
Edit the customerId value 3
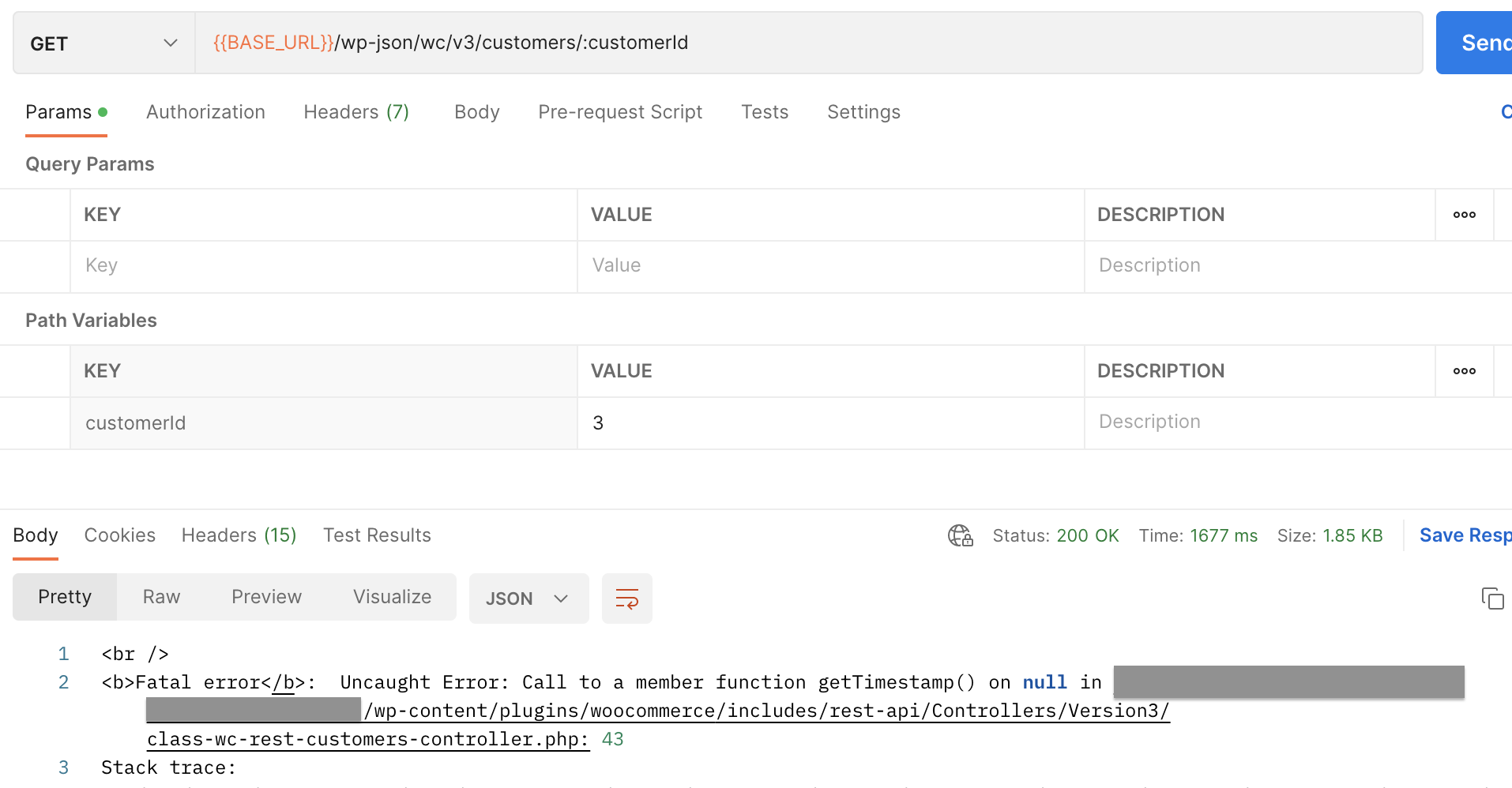(831, 423)
